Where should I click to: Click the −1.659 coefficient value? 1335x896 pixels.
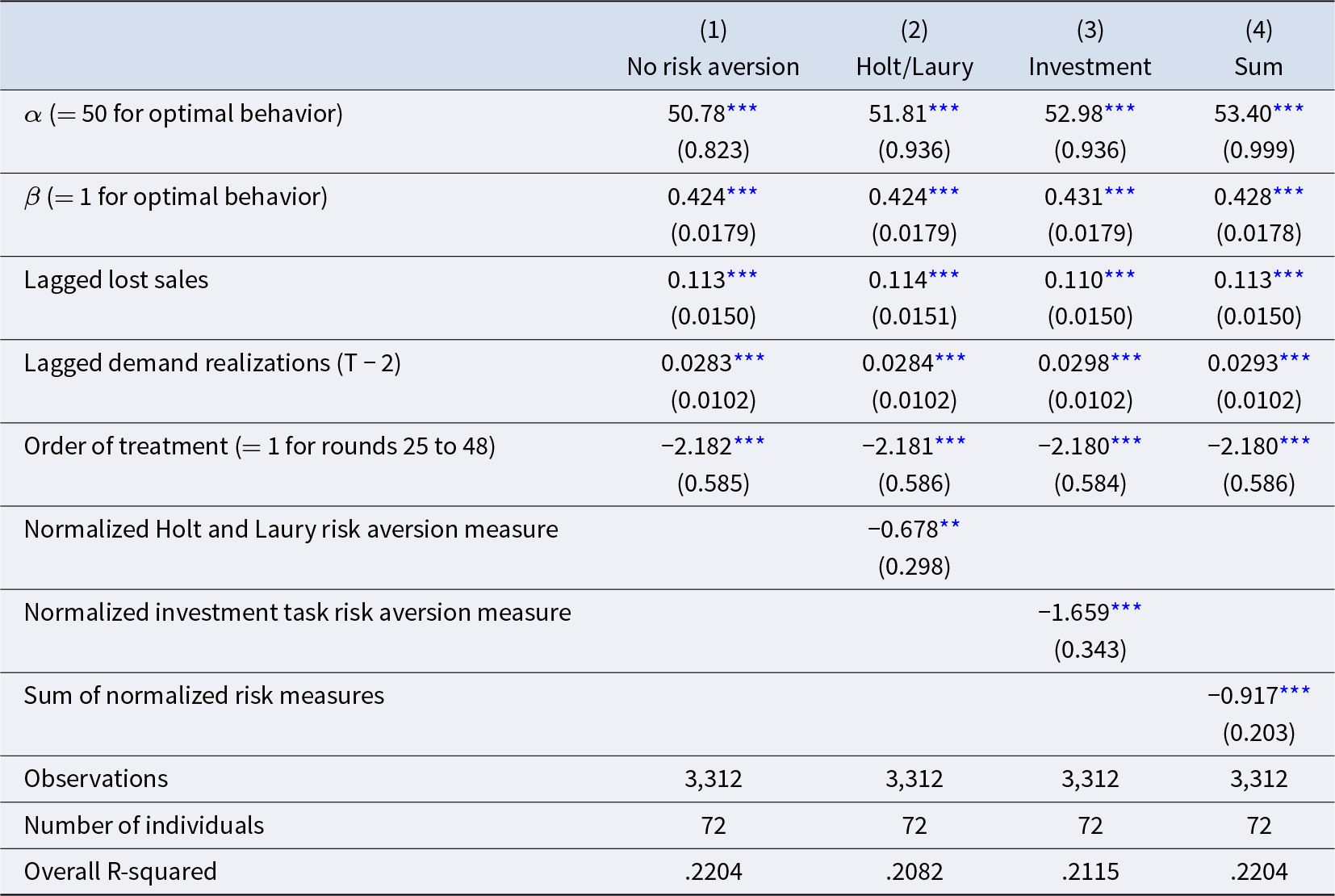pos(1073,613)
